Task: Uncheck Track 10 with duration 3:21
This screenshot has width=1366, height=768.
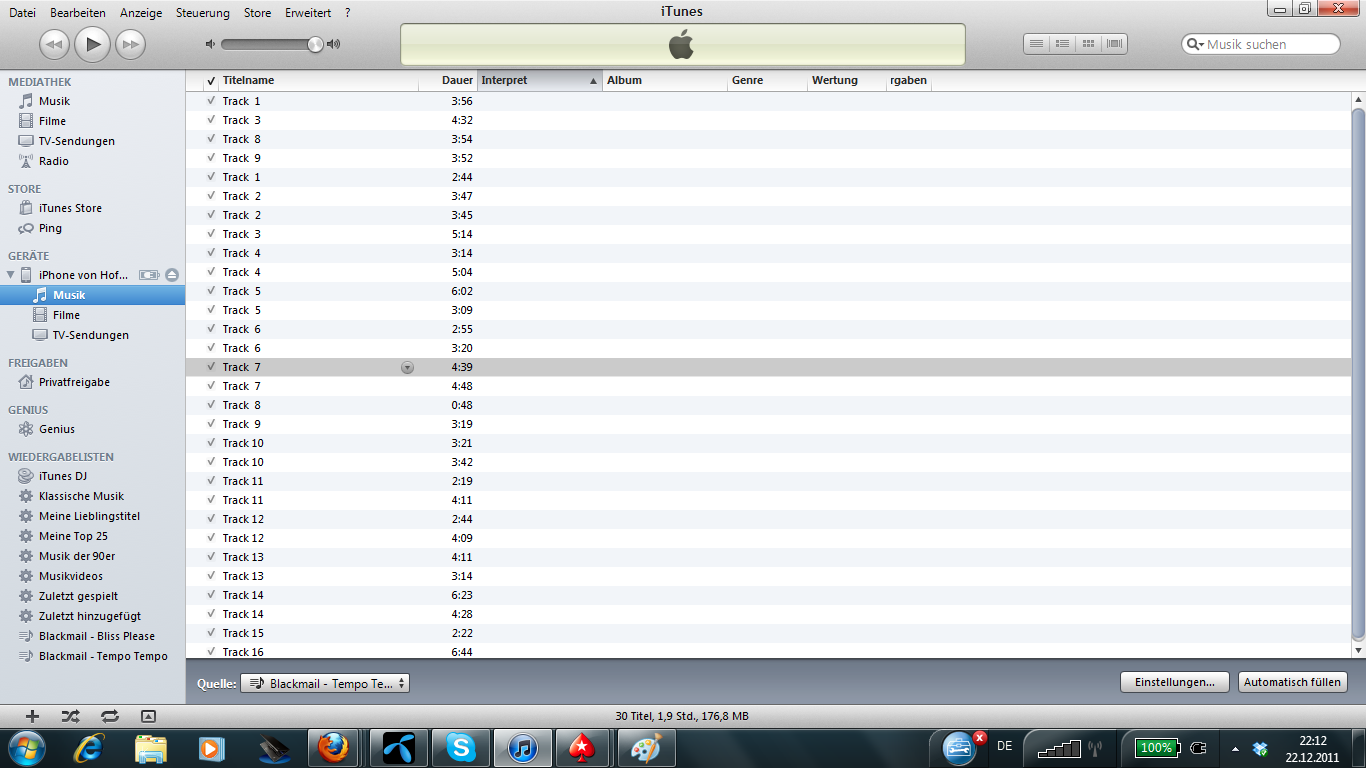Action: [211, 443]
